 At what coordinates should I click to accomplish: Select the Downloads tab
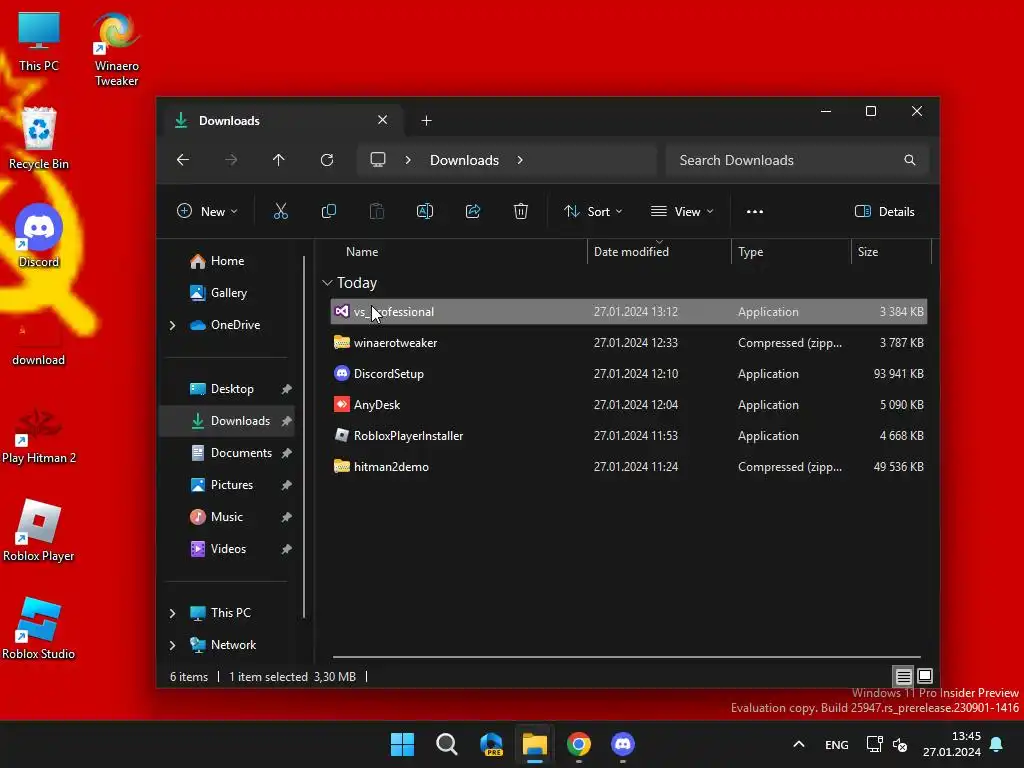[281, 121]
